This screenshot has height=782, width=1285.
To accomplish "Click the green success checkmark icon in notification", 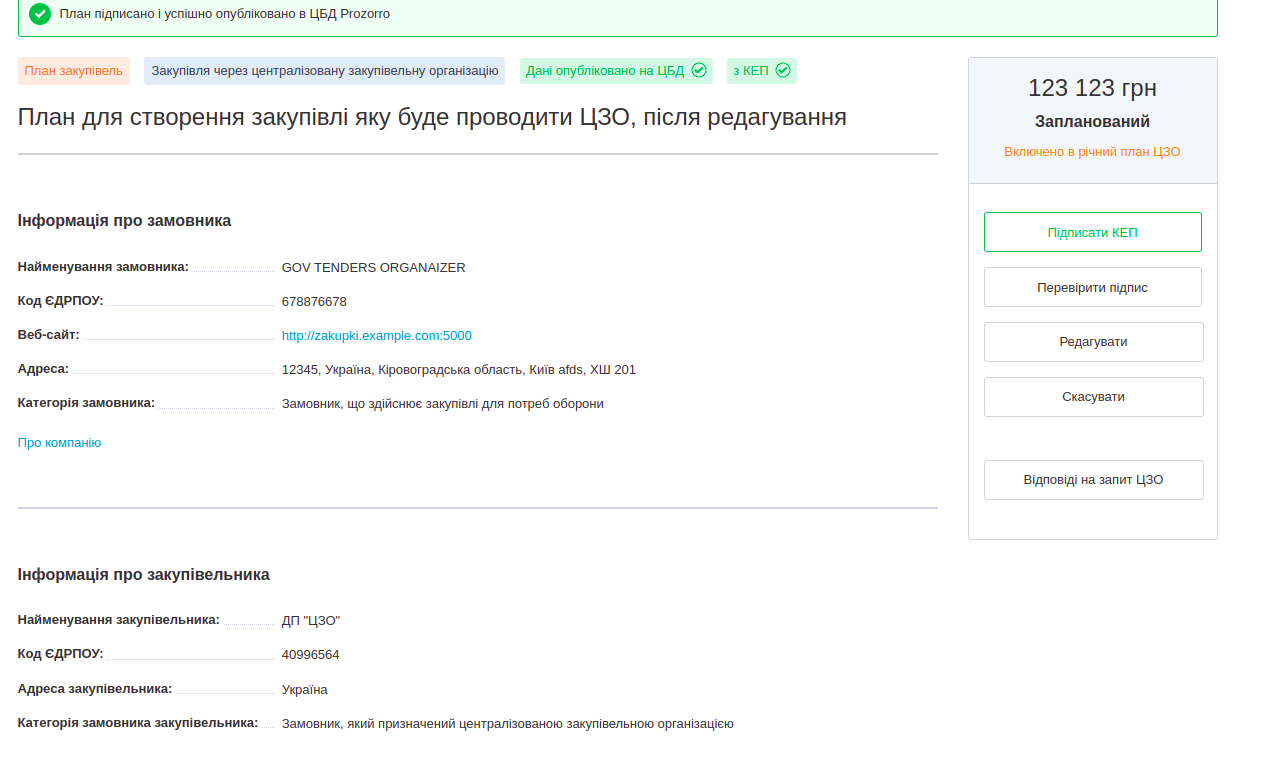I will pyautogui.click(x=40, y=14).
